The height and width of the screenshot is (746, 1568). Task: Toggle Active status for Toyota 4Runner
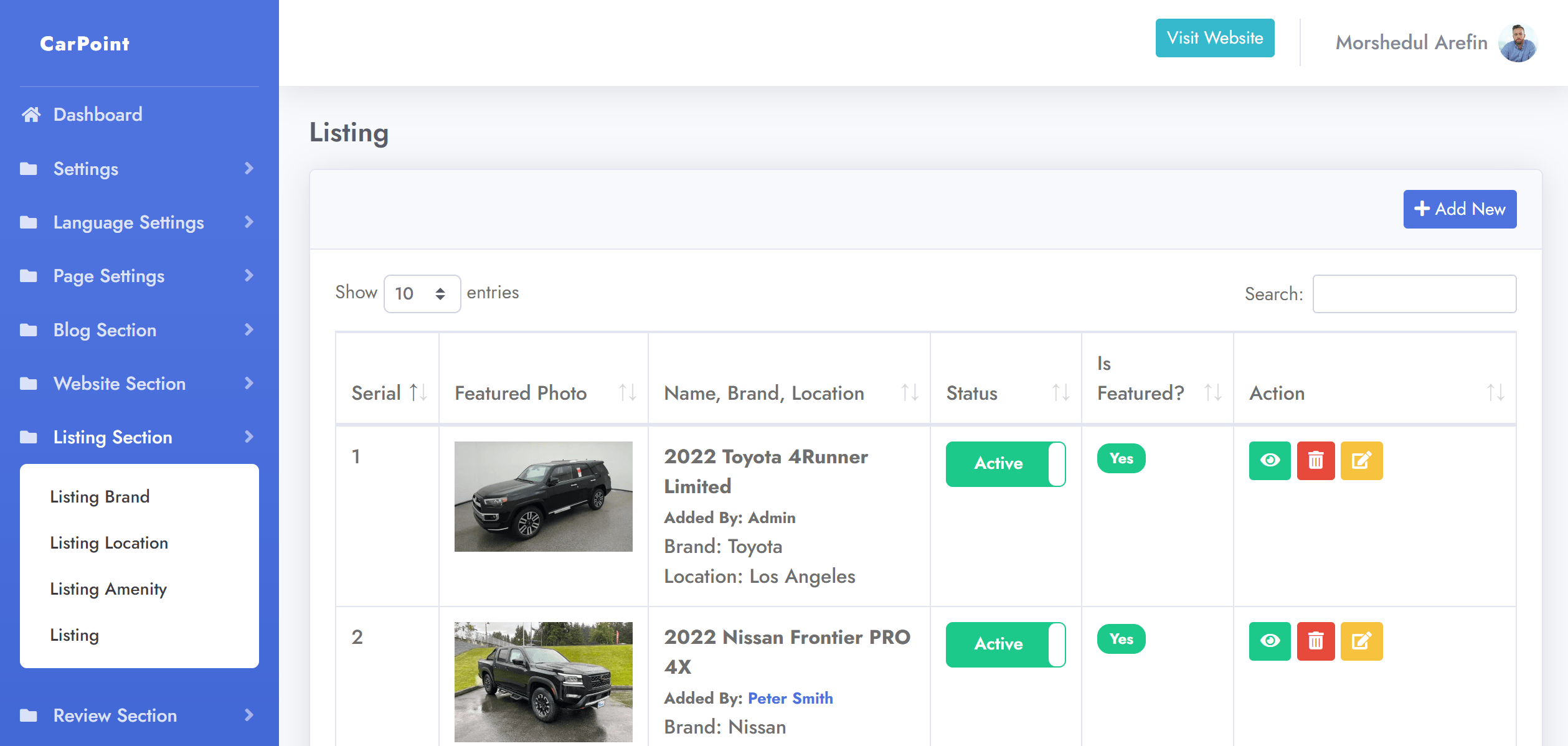(x=1006, y=463)
